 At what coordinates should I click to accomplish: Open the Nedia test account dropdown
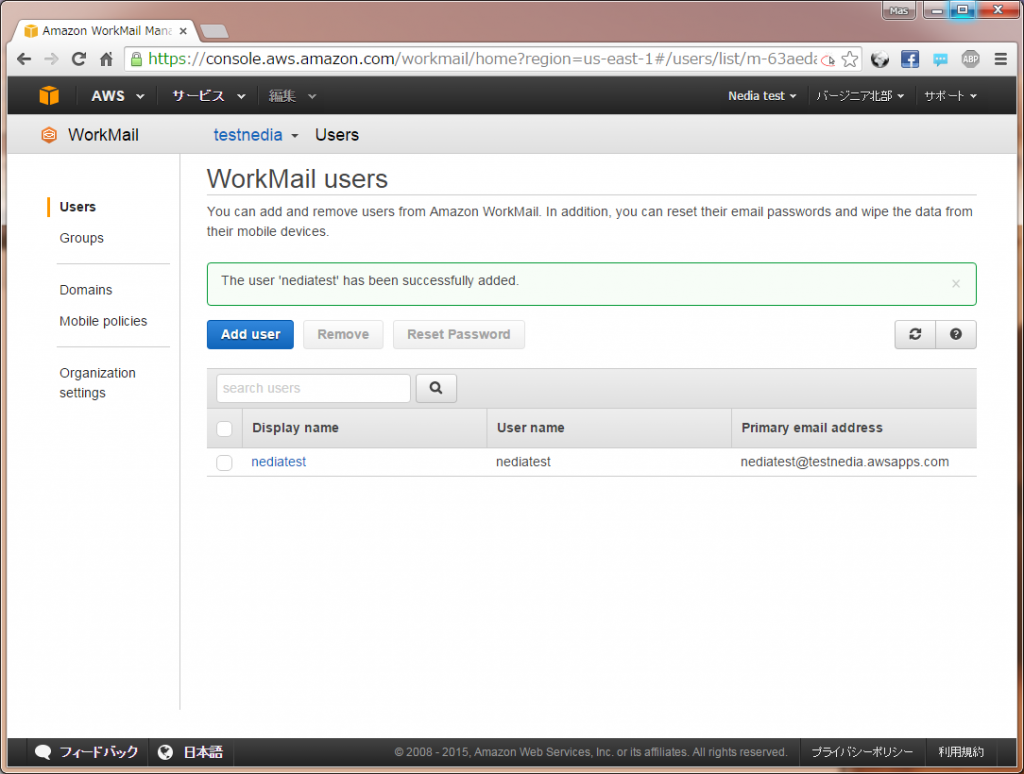[x=762, y=95]
